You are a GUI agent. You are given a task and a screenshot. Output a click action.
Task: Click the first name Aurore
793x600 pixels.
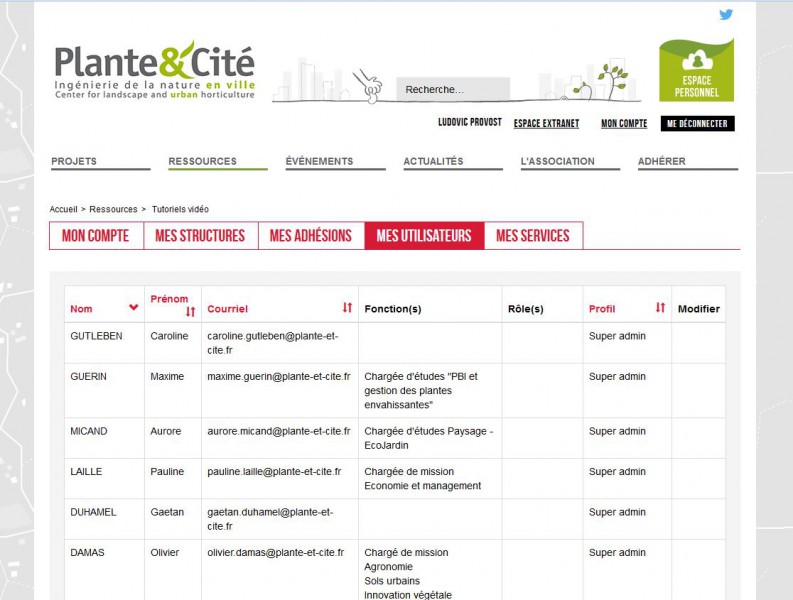pyautogui.click(x=165, y=431)
